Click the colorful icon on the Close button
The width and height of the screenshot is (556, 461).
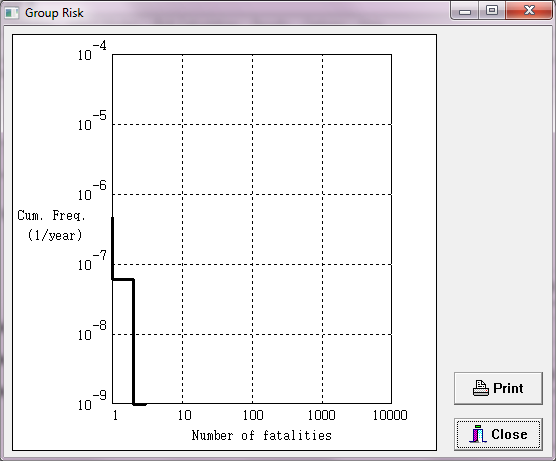point(478,434)
